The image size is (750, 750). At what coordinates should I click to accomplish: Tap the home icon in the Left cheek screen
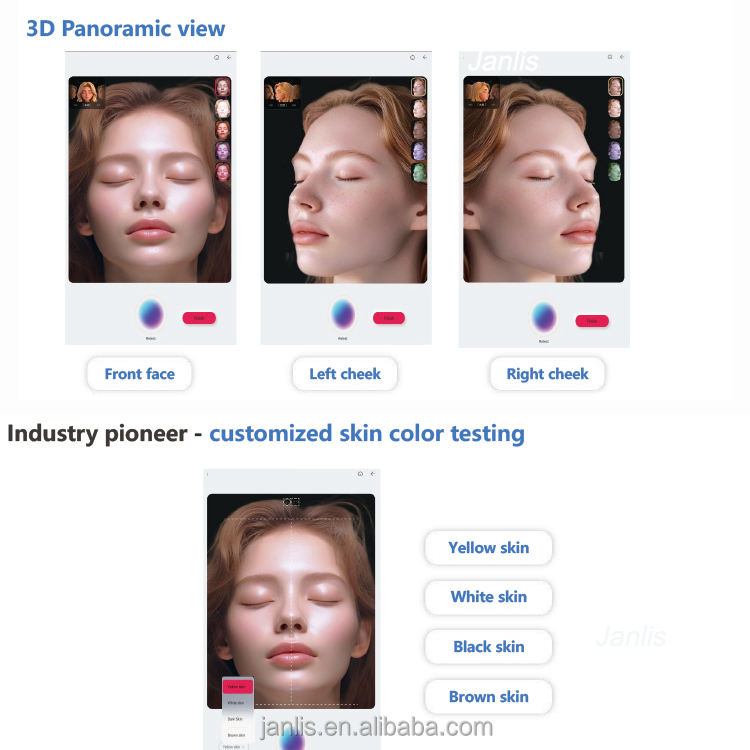412,57
